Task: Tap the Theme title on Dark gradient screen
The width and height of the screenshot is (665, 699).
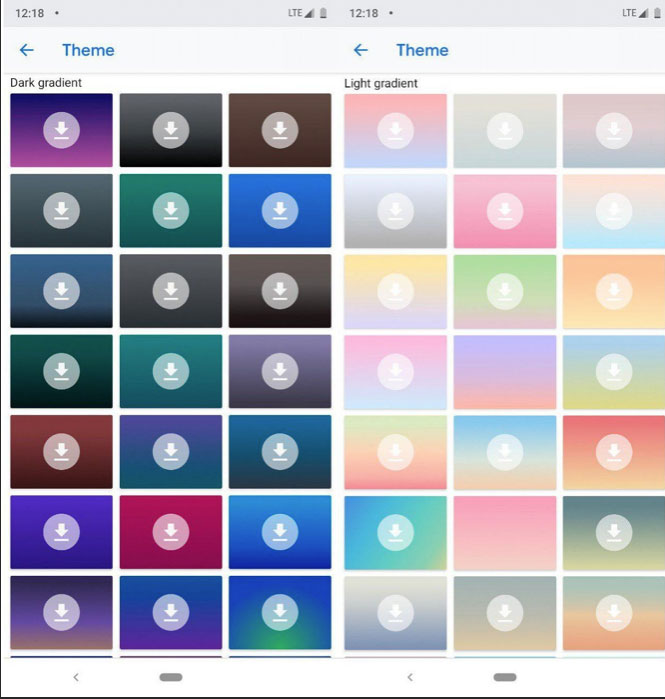Action: point(88,50)
